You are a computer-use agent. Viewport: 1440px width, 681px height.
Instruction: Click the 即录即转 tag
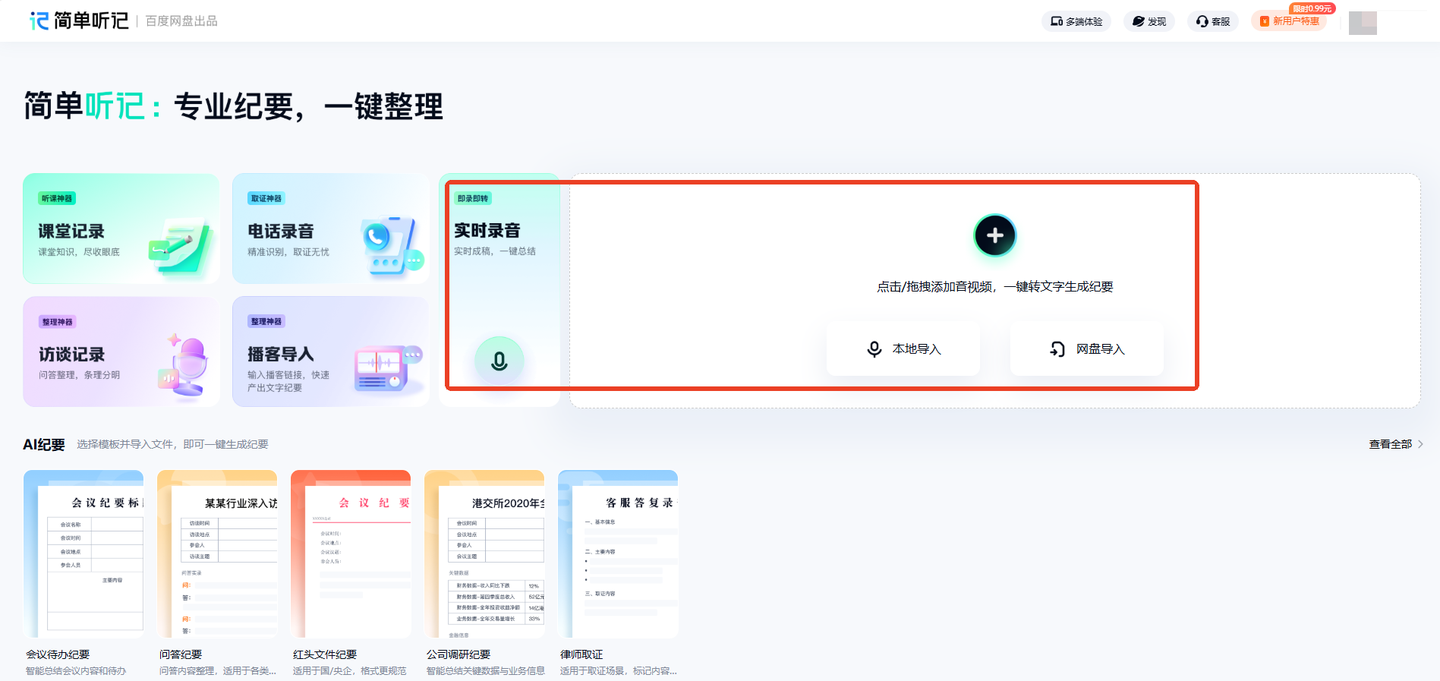tap(474, 198)
